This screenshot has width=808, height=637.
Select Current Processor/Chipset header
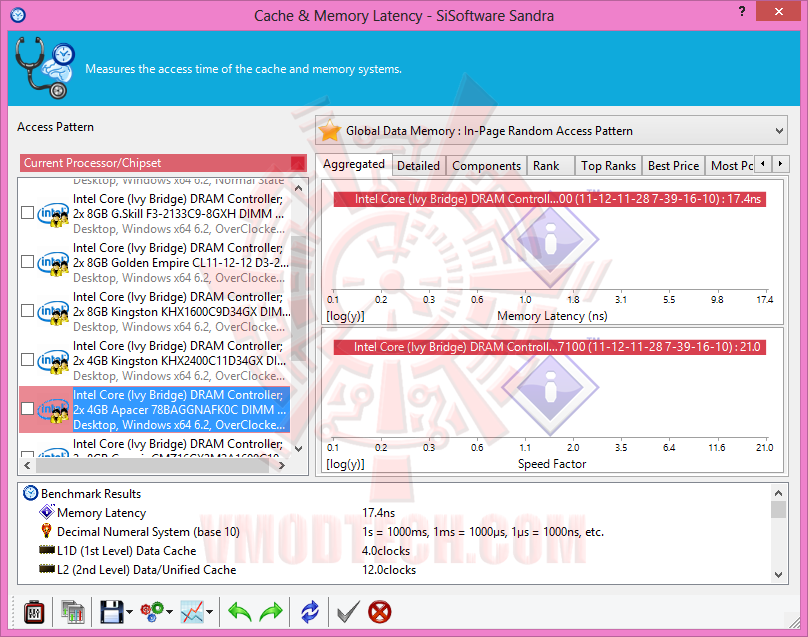coord(163,163)
